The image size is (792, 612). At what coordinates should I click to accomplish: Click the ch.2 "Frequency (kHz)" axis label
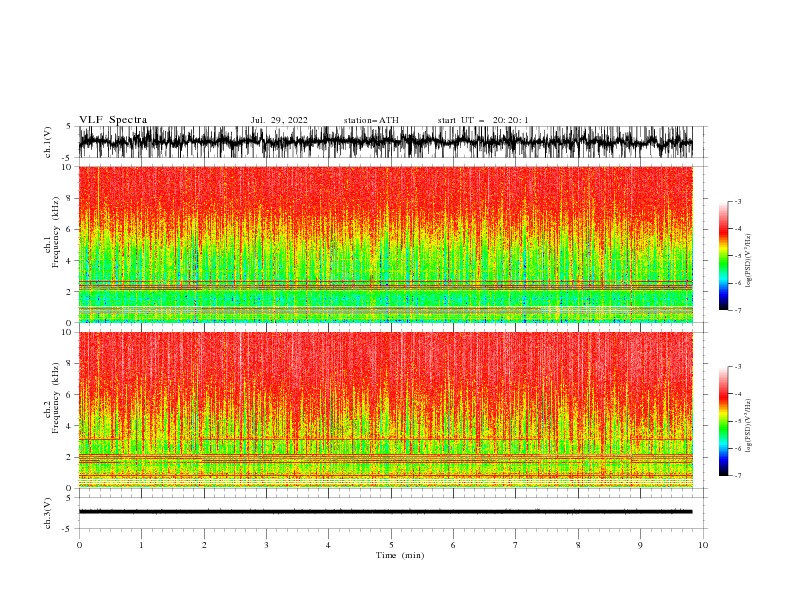pos(56,398)
